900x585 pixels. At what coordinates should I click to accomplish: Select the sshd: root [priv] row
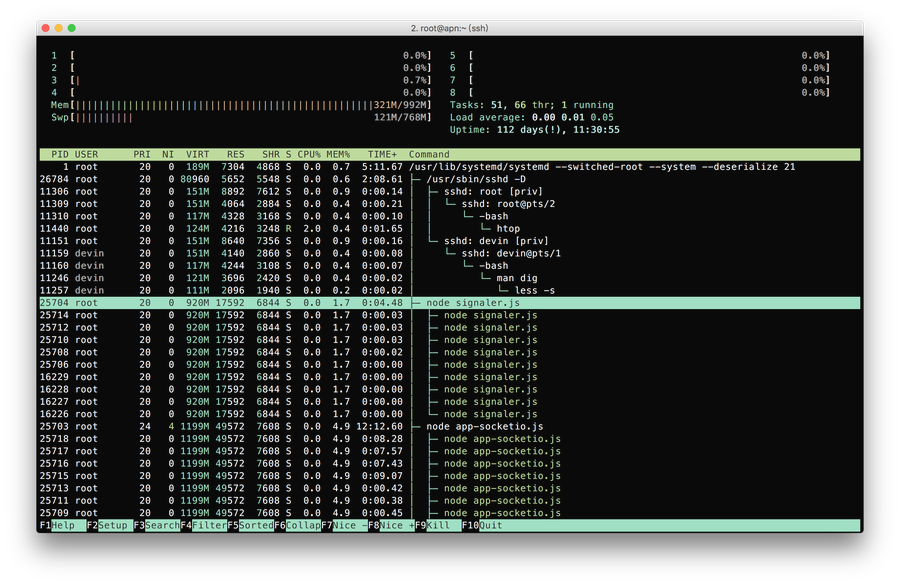coord(450,192)
